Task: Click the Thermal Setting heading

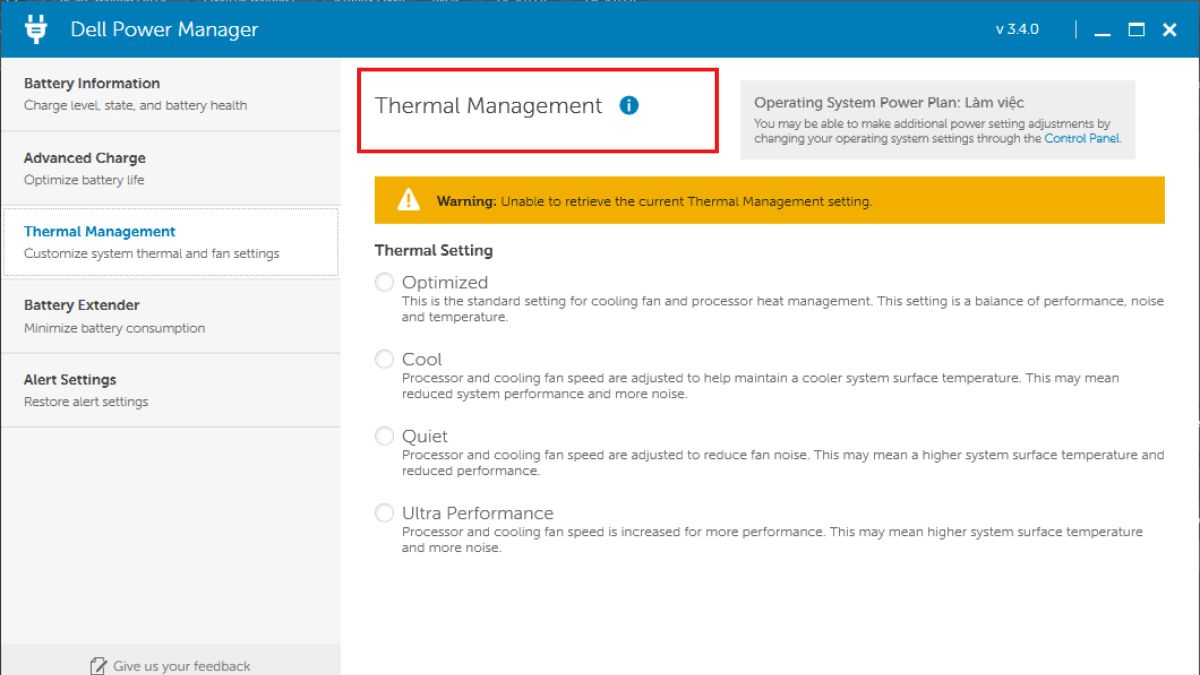Action: point(434,250)
